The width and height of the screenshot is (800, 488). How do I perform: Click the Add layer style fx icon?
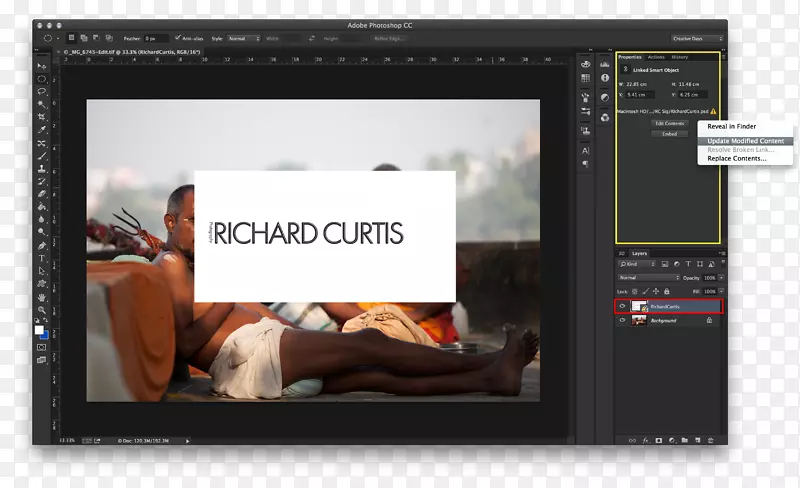(645, 440)
